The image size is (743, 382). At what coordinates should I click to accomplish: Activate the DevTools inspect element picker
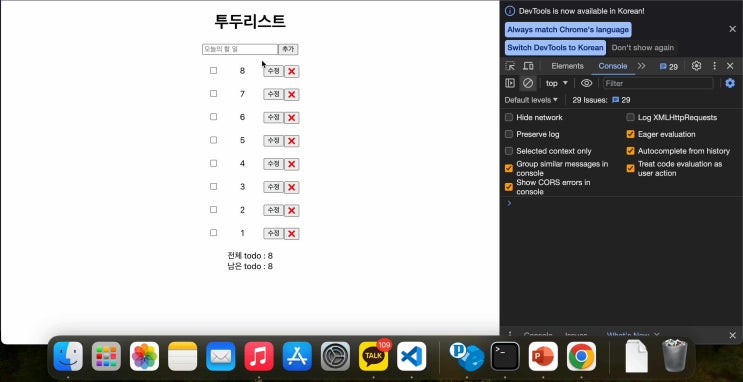click(510, 66)
